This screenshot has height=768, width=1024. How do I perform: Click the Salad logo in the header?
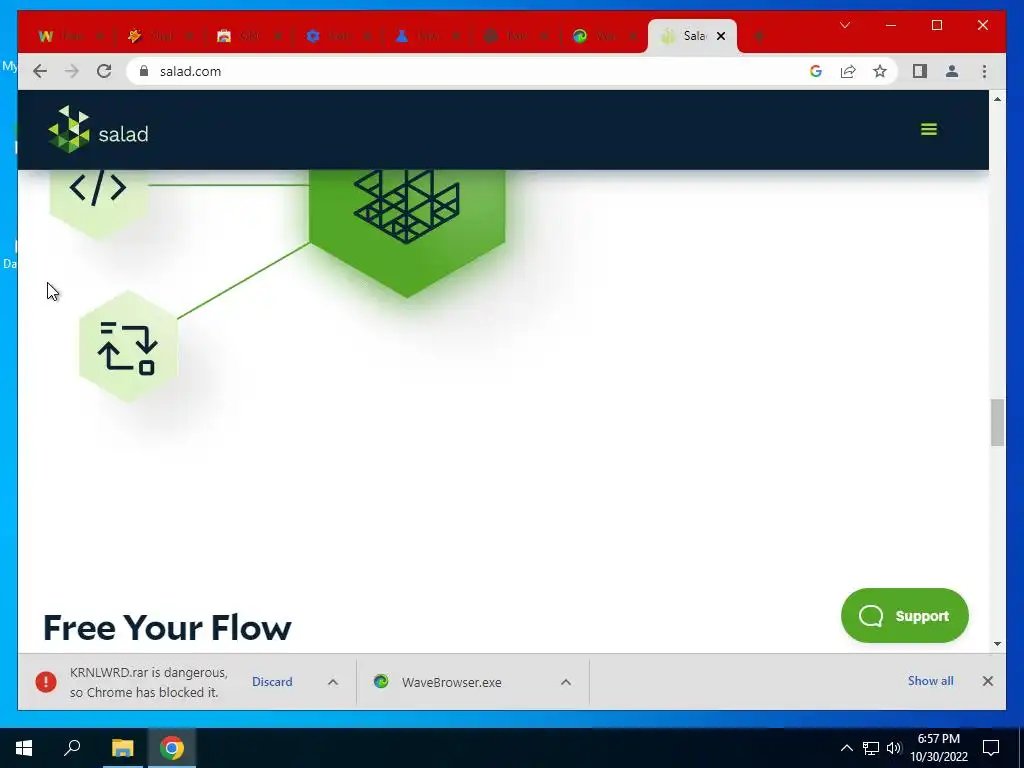click(98, 129)
